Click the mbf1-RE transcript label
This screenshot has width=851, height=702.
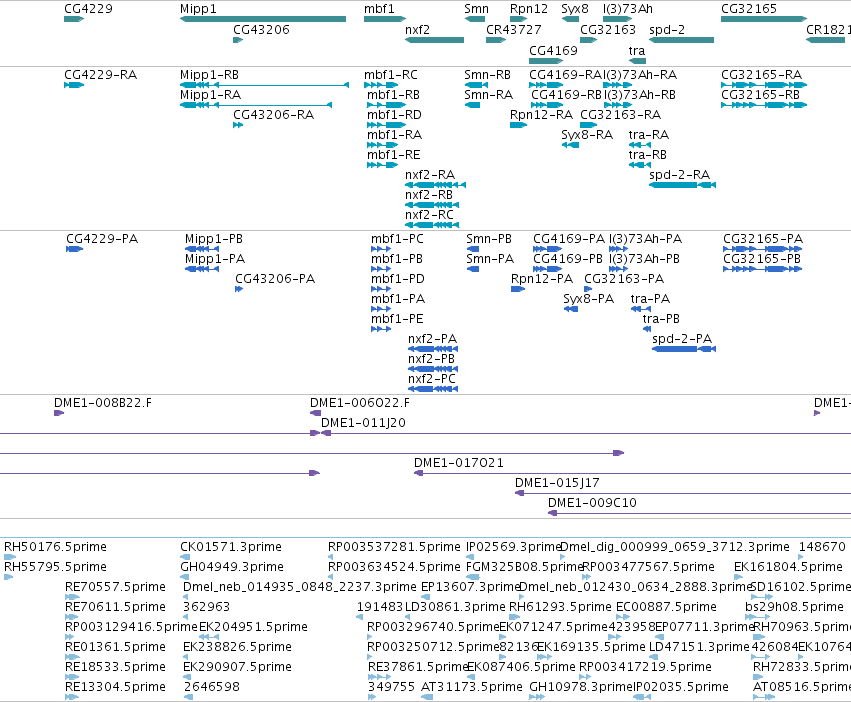click(393, 155)
